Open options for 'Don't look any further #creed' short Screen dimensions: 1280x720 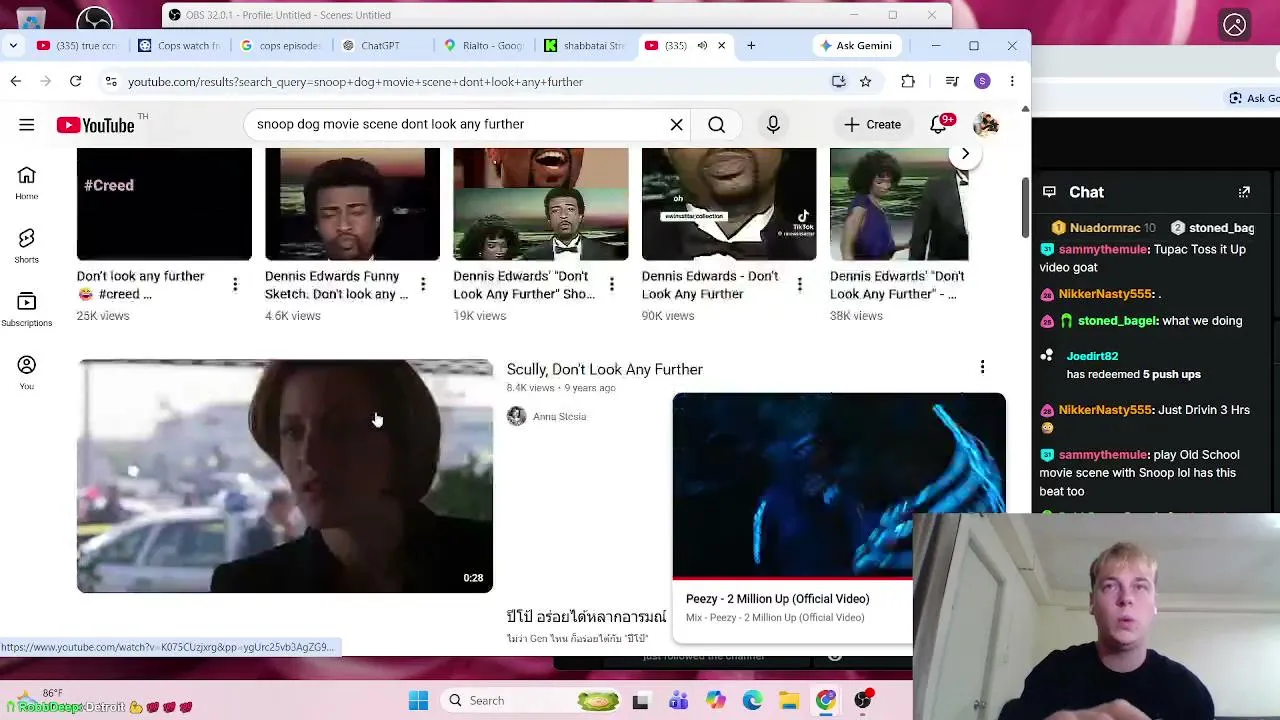(235, 285)
